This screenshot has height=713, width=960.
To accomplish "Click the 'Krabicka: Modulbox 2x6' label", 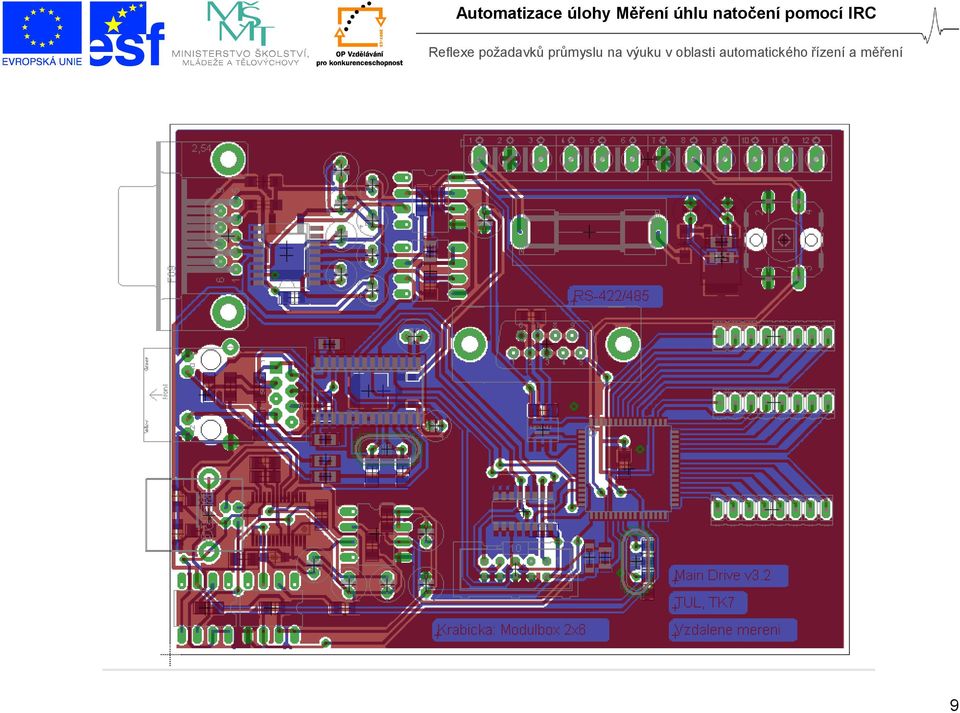I will [x=521, y=630].
